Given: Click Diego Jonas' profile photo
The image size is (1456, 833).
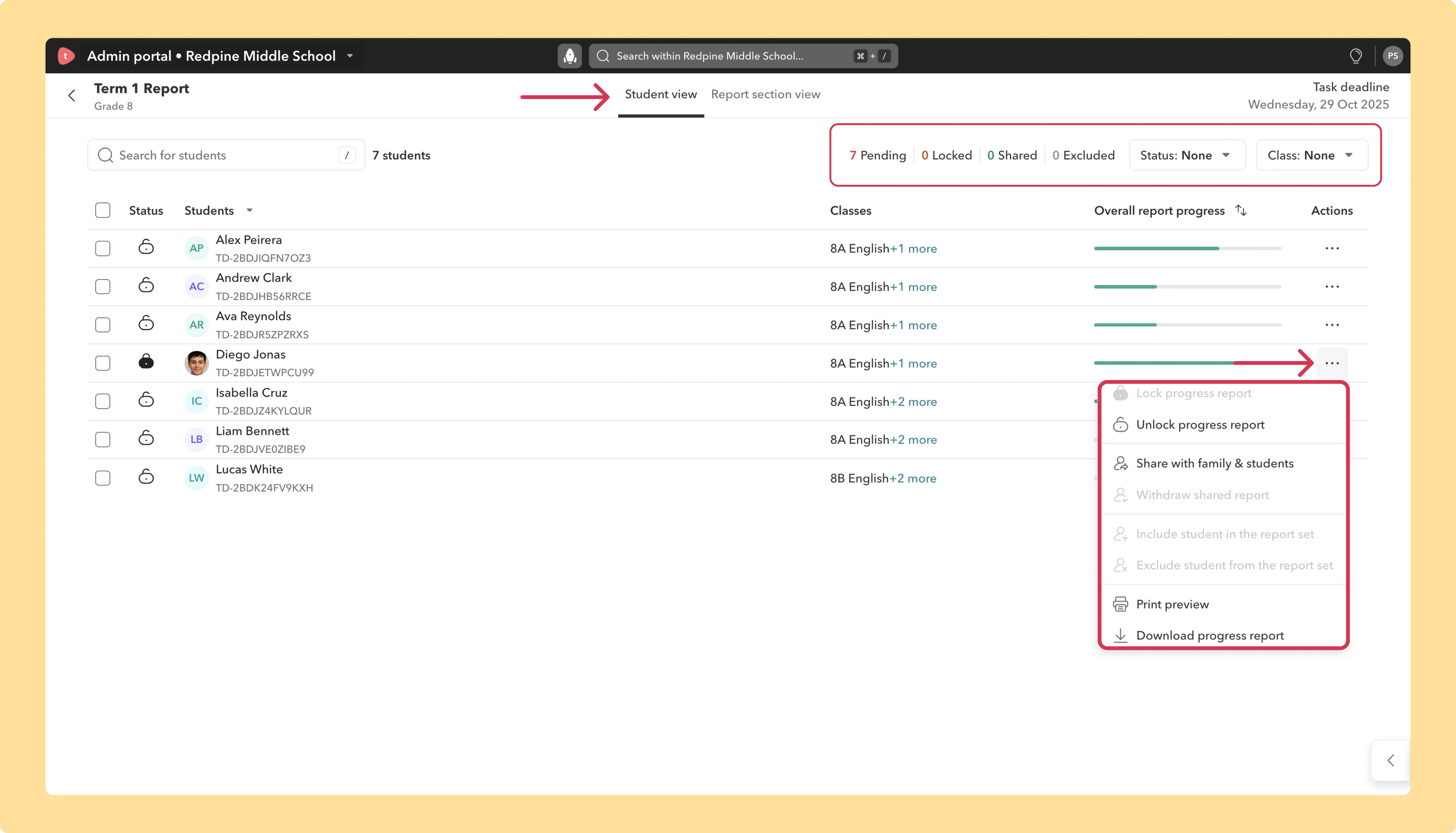Looking at the screenshot, I should point(196,363).
